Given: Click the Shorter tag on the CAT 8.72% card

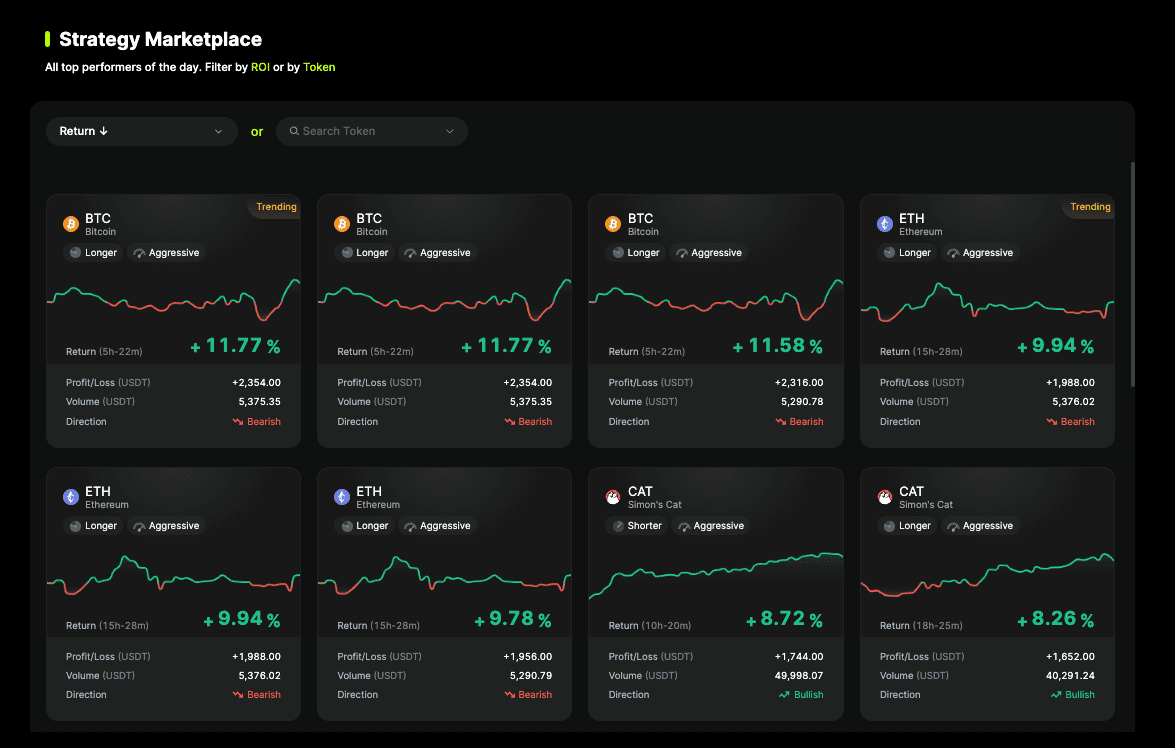Looking at the screenshot, I should point(637,526).
